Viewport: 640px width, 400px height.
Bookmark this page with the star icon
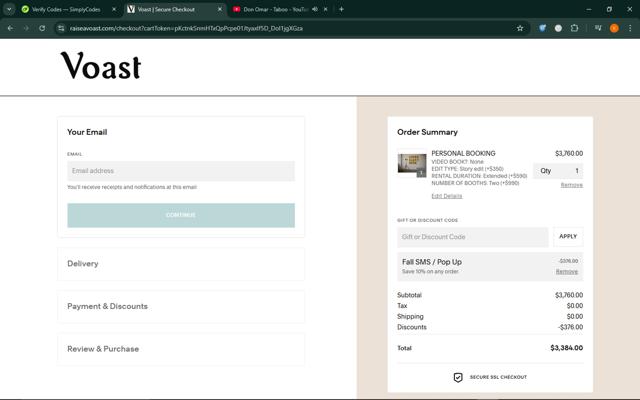tap(520, 28)
